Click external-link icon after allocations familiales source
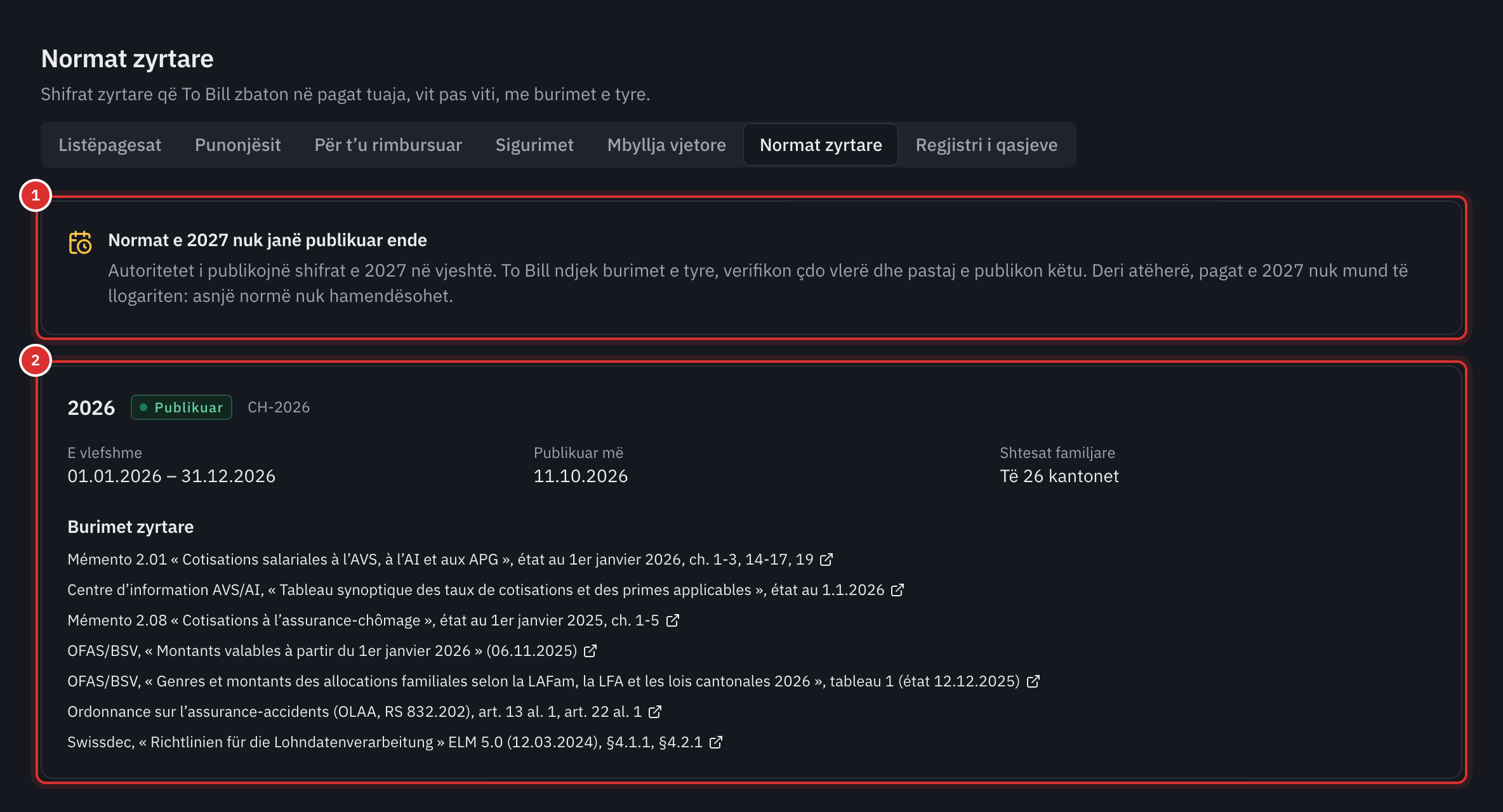The image size is (1503, 812). pos(1033,681)
